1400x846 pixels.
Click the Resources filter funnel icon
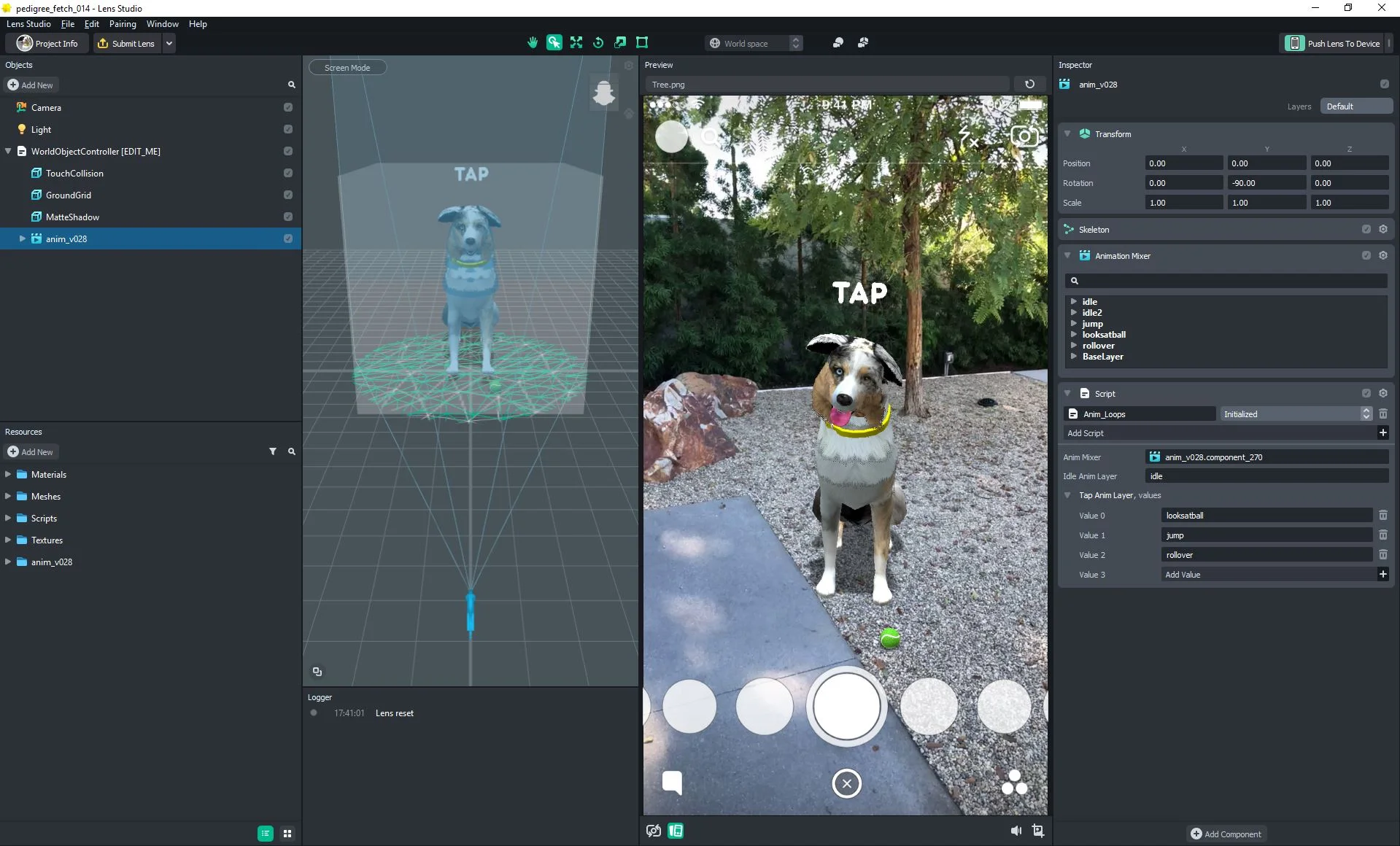pos(273,452)
